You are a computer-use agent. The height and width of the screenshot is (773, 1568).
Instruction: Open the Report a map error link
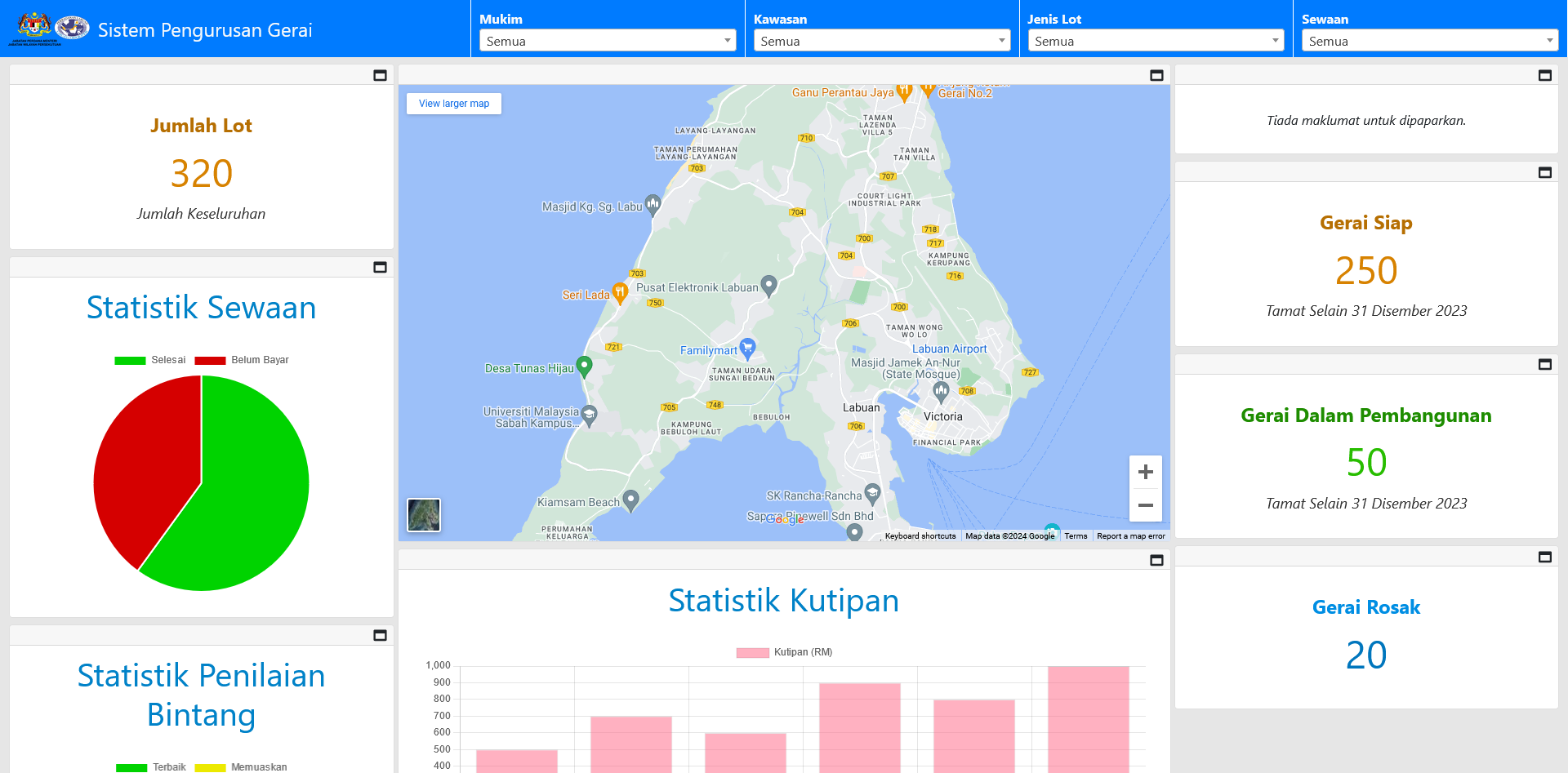click(x=1130, y=536)
